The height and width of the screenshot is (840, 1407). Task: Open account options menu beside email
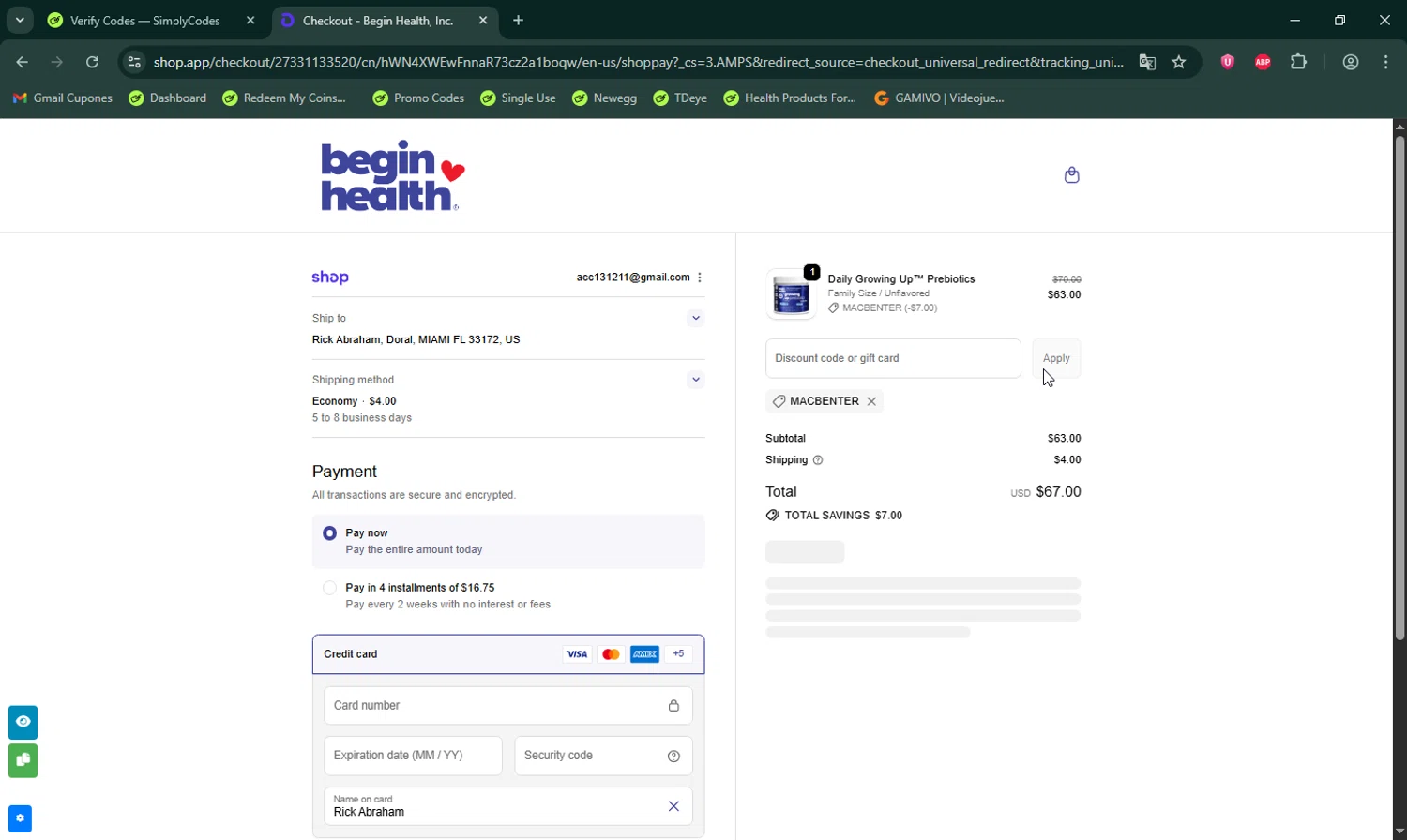(x=700, y=277)
